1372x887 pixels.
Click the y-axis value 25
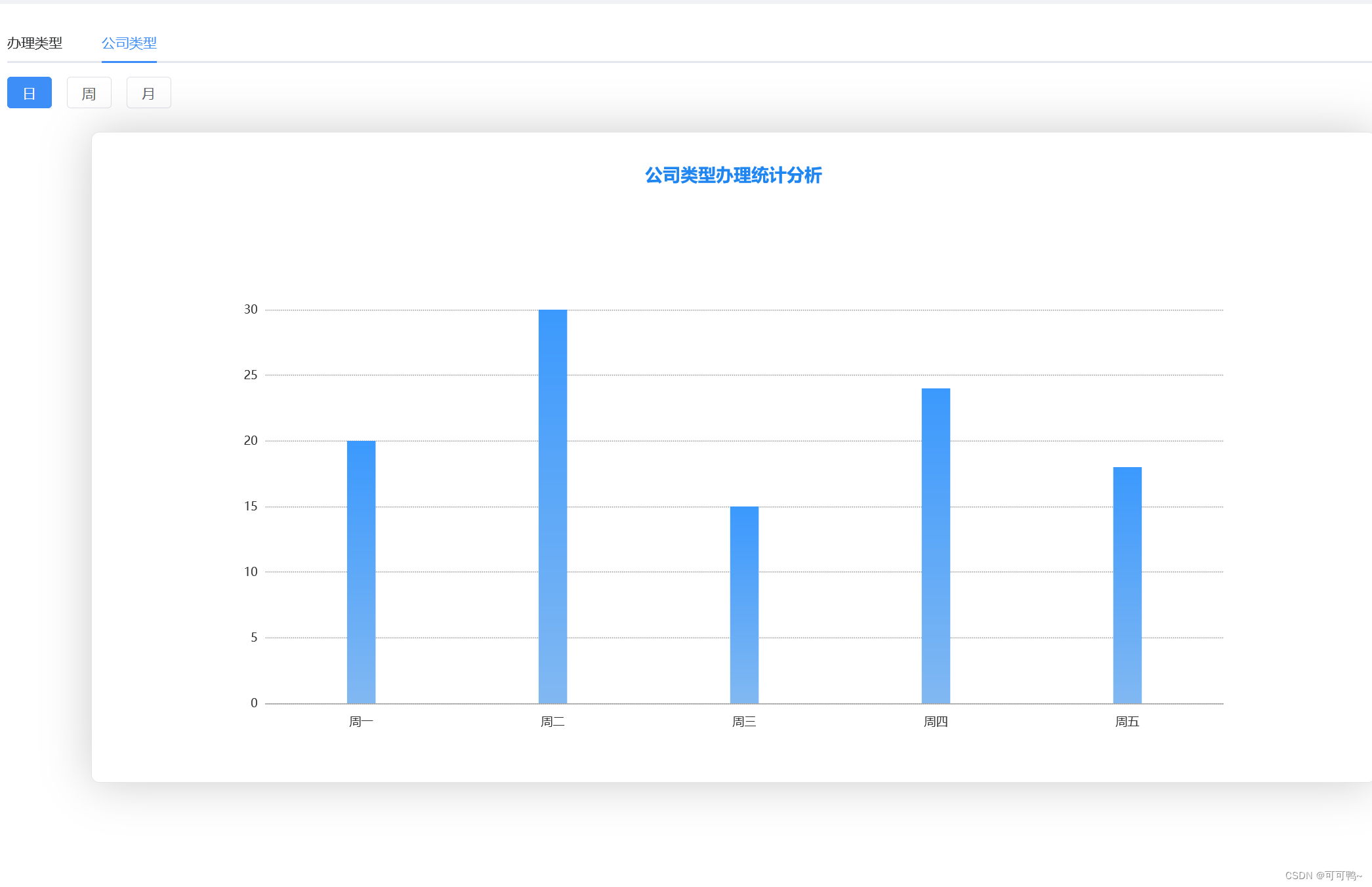click(251, 375)
